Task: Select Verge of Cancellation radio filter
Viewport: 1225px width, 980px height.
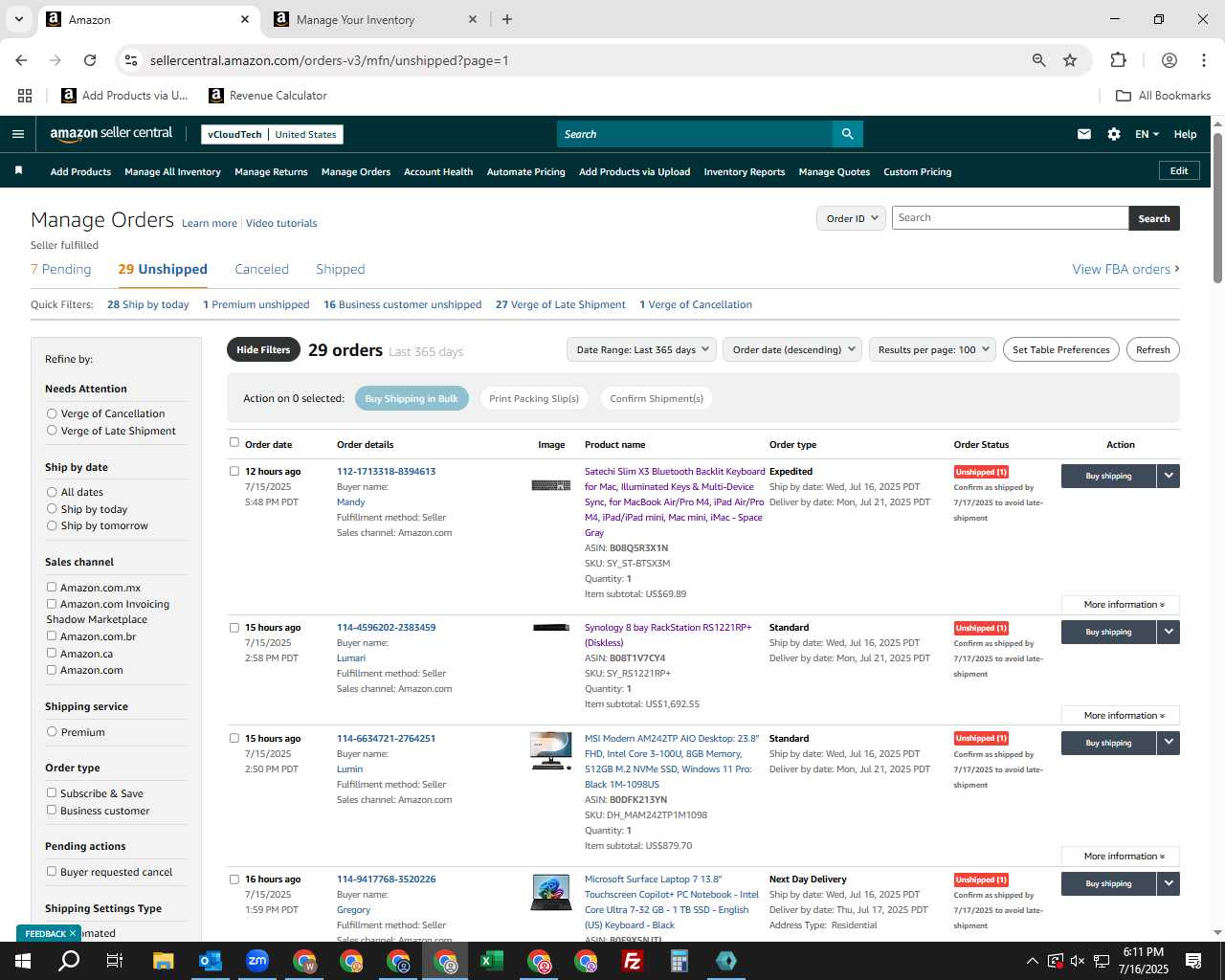Action: point(52,413)
